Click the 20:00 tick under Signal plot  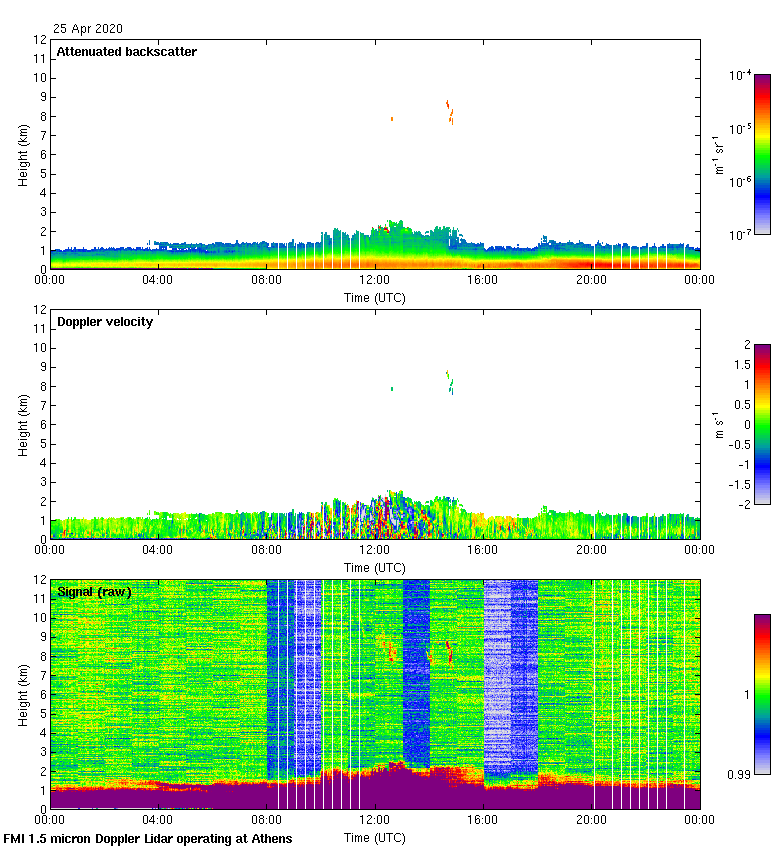[591, 821]
